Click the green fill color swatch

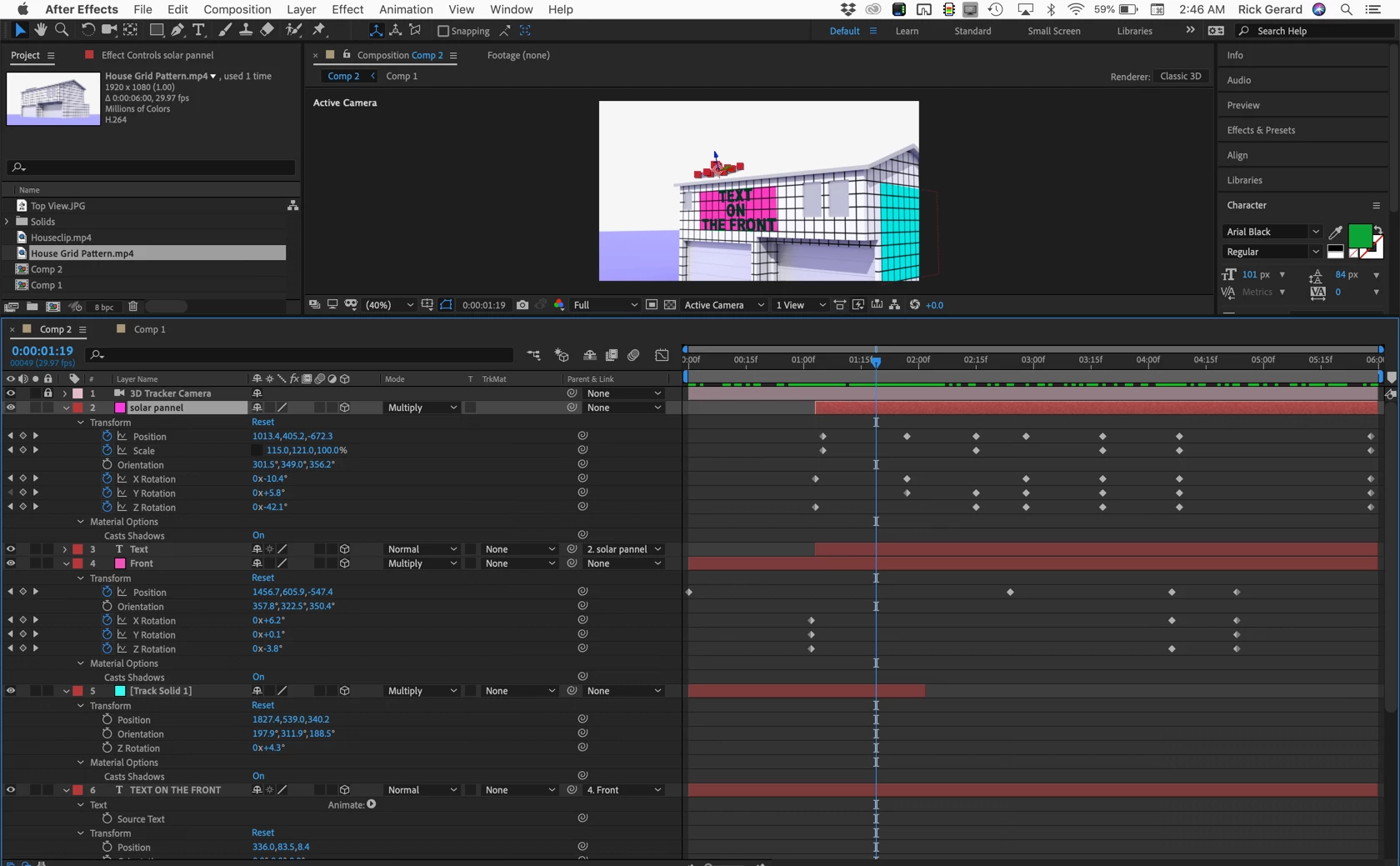[1359, 236]
